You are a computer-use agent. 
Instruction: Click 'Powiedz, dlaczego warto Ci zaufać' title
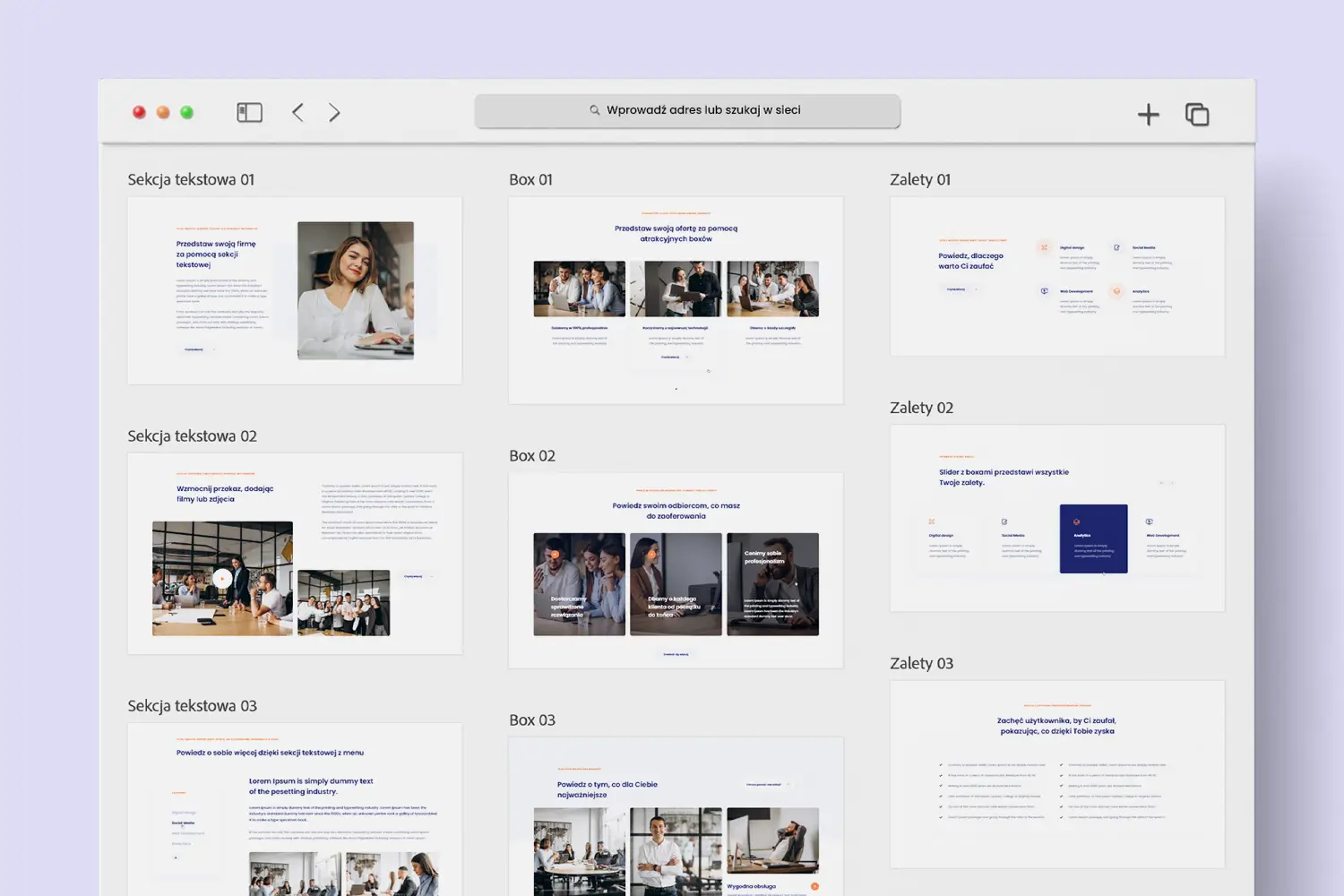(970, 261)
